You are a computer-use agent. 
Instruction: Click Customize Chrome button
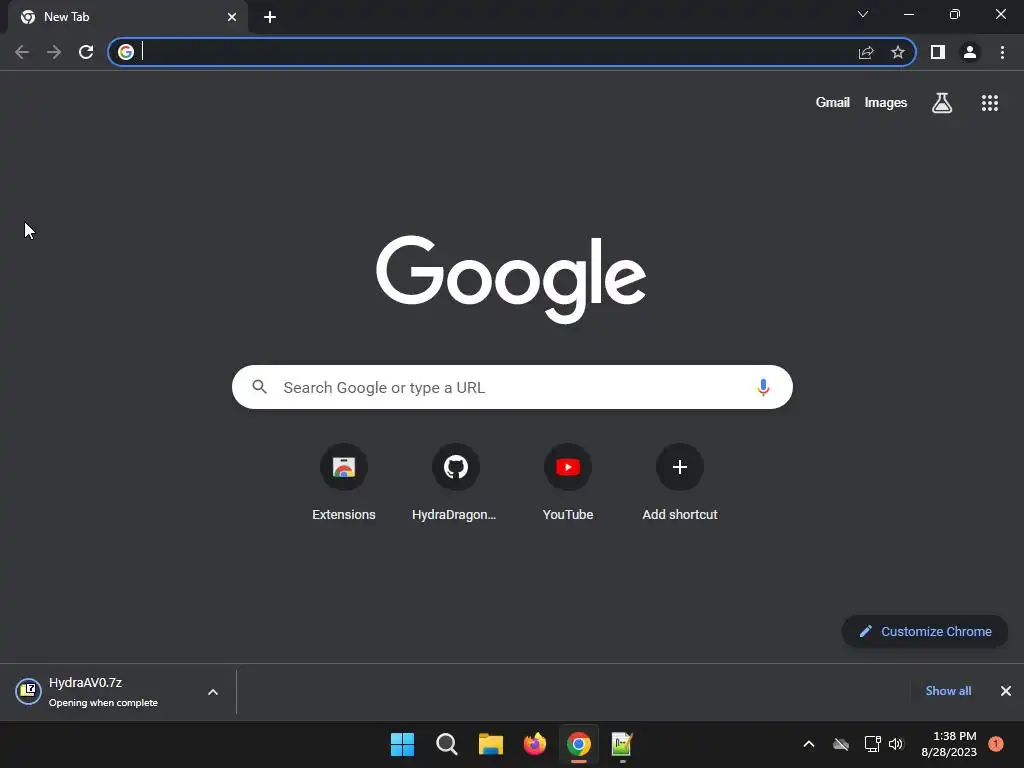[x=925, y=632]
